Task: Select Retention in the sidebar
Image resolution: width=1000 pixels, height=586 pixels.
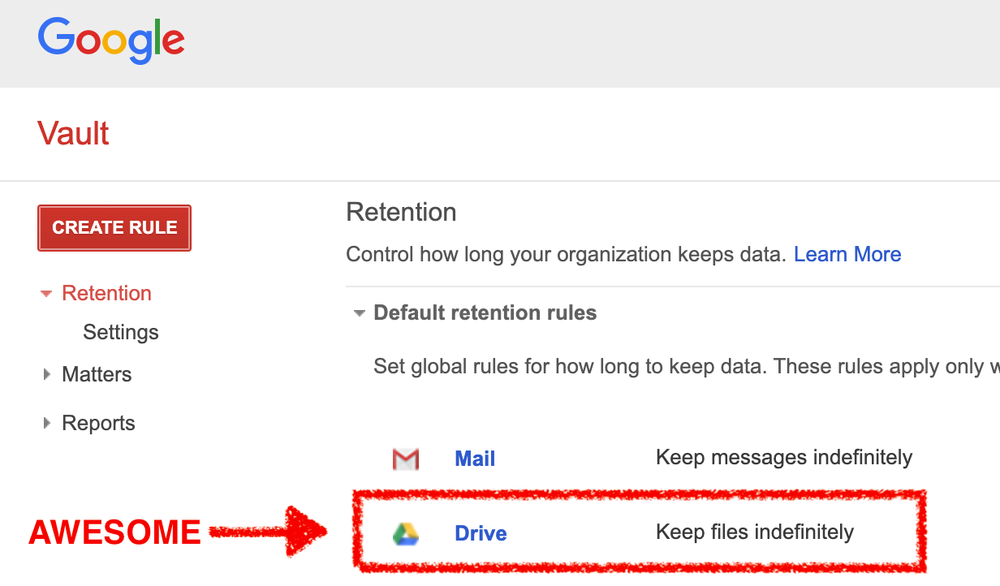Action: 107,293
